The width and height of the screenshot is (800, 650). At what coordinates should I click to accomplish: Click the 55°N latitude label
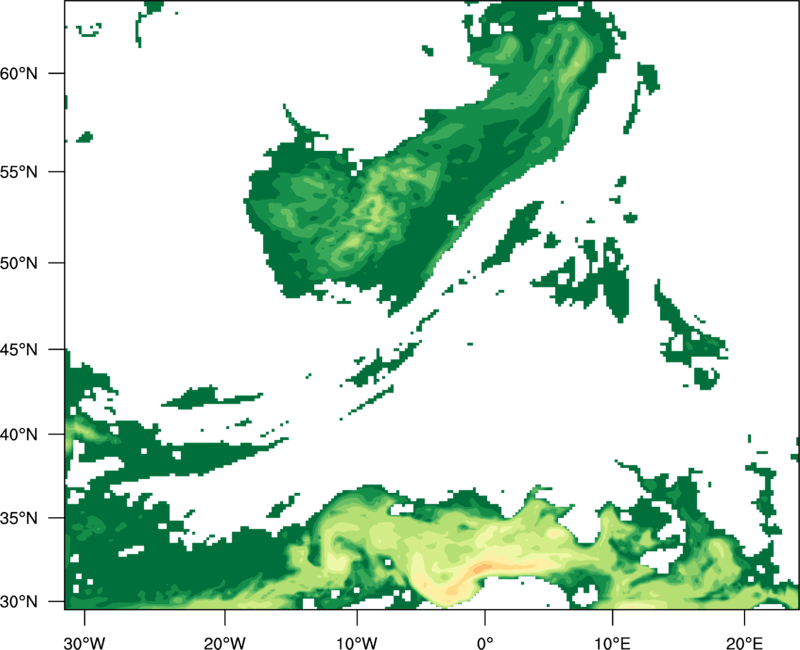(x=19, y=172)
